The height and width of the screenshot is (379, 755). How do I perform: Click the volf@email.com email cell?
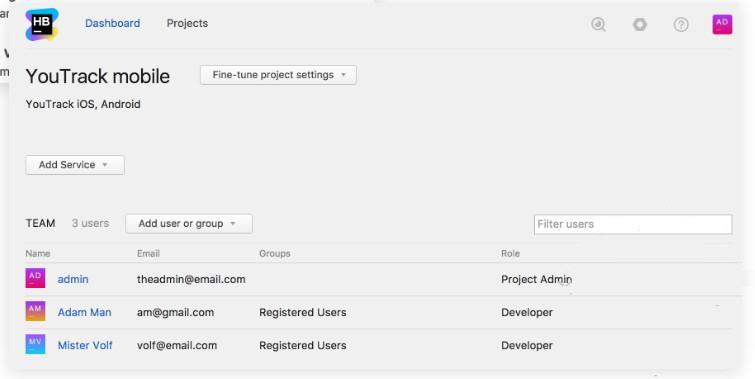177,345
